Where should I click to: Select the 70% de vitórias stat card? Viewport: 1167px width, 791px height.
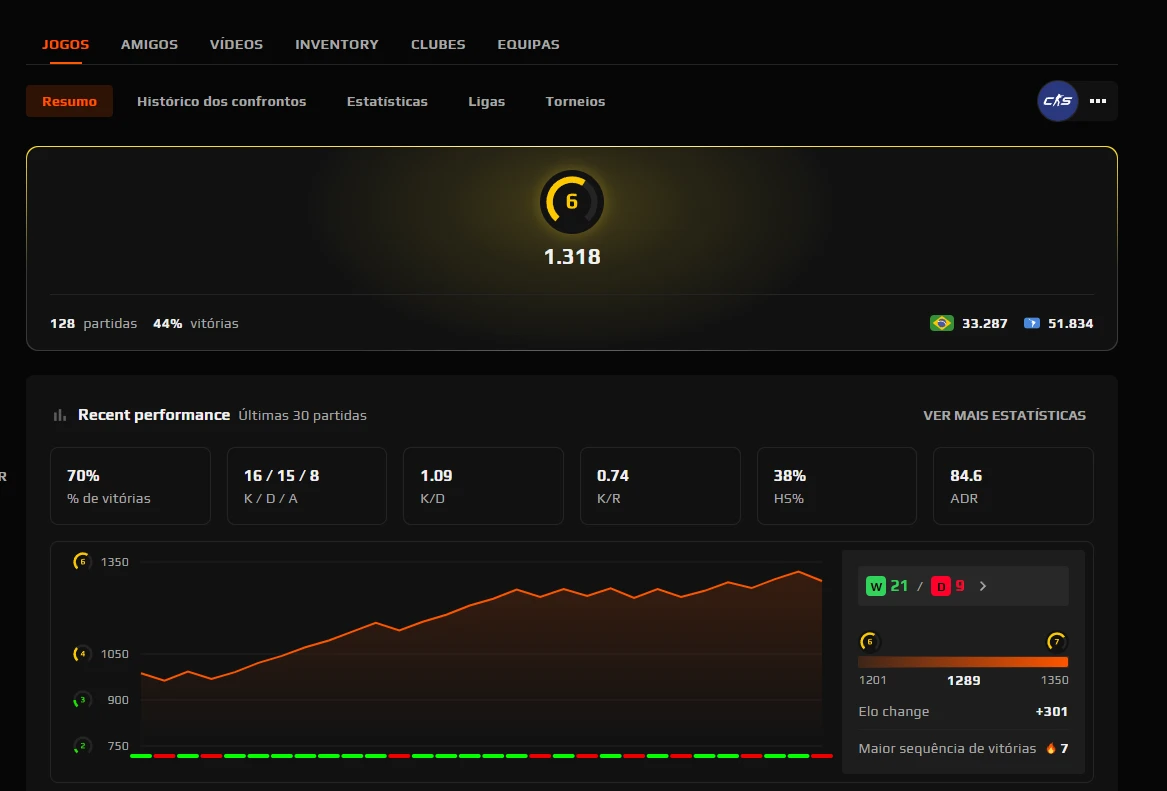tap(130, 486)
